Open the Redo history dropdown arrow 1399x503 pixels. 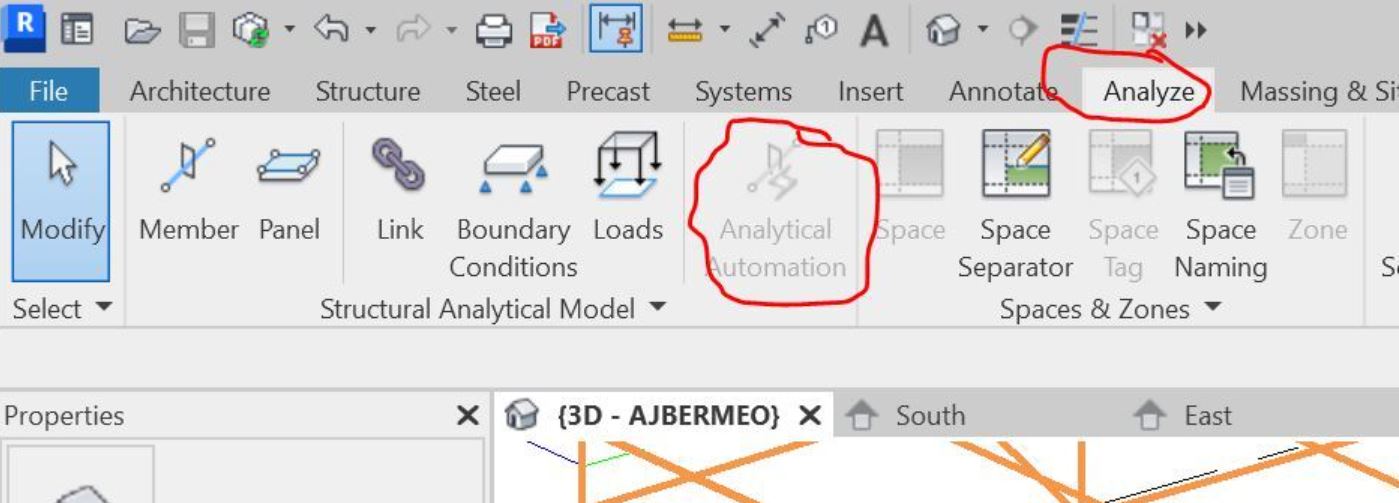click(x=452, y=30)
